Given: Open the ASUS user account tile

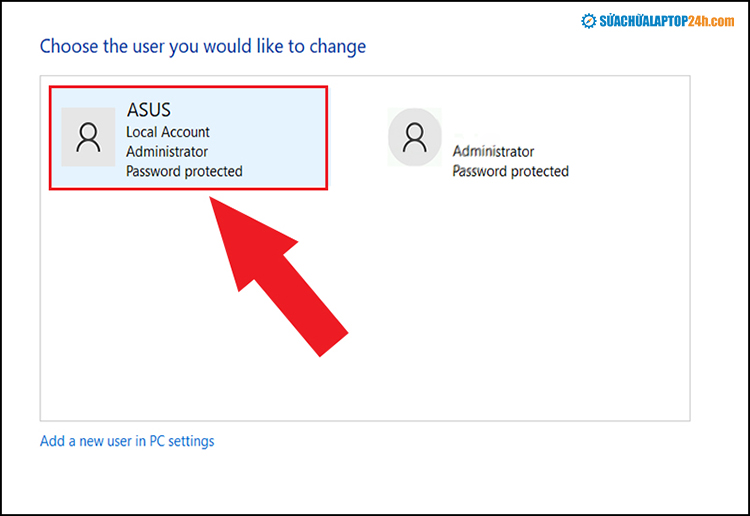Looking at the screenshot, I should [188, 138].
